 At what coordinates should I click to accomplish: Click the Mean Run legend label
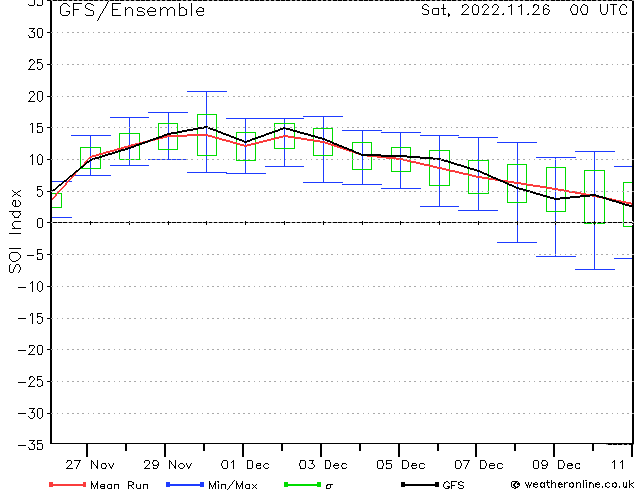[119, 485]
